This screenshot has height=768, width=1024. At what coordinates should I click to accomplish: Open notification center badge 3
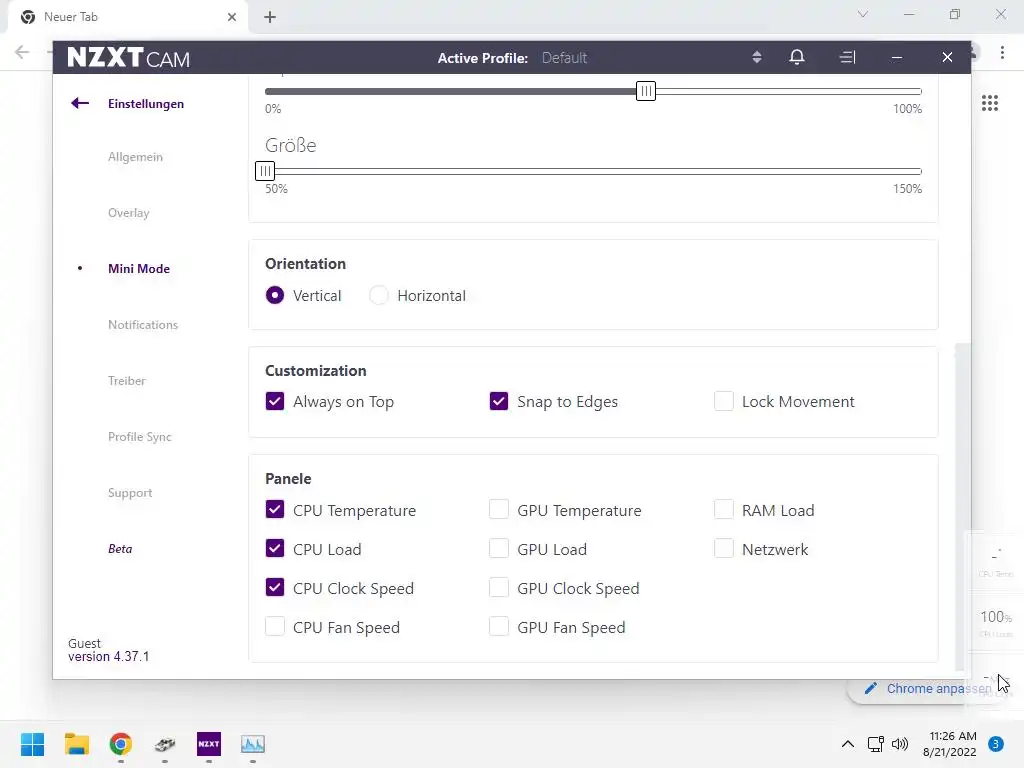[996, 744]
